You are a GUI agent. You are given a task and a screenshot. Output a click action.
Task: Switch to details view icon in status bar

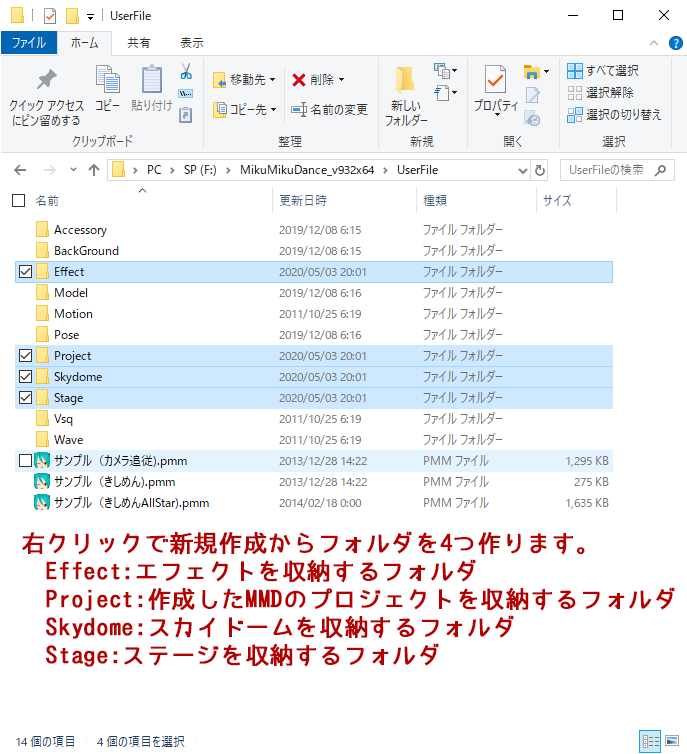[x=650, y=741]
